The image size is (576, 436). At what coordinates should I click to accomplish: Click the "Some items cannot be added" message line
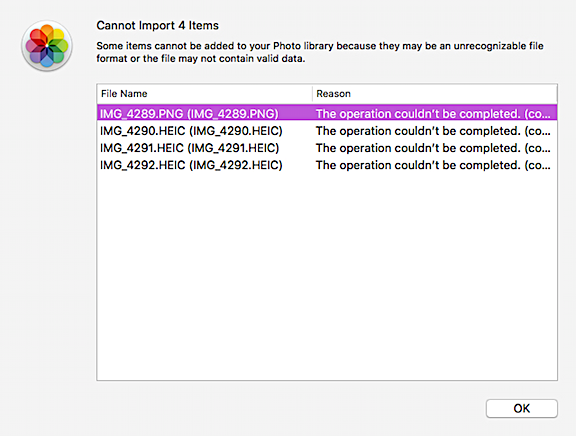click(x=320, y=46)
